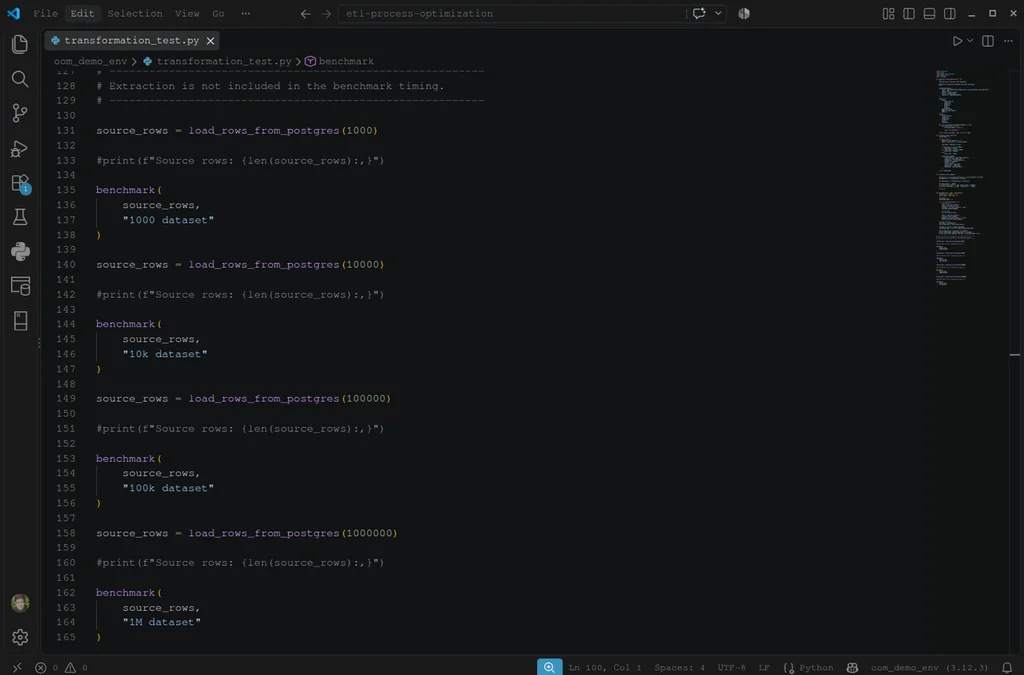Open the Extensions view with update badge

click(20, 183)
